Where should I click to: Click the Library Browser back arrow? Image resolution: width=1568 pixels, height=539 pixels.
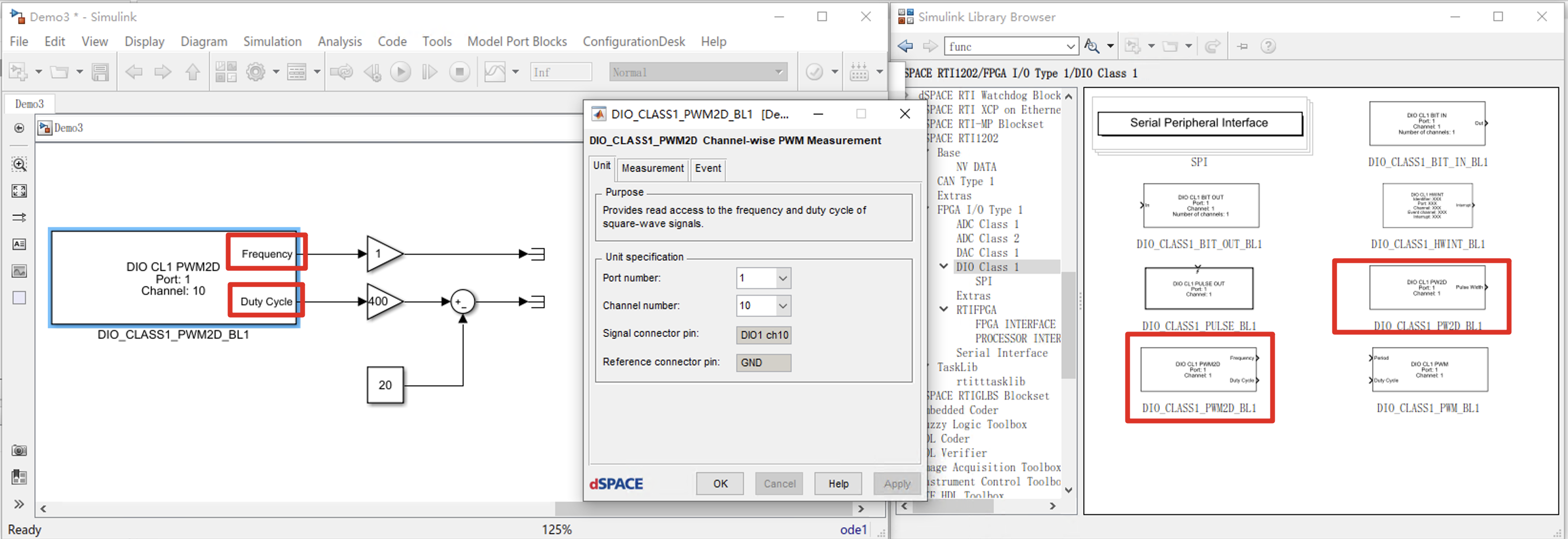point(906,46)
